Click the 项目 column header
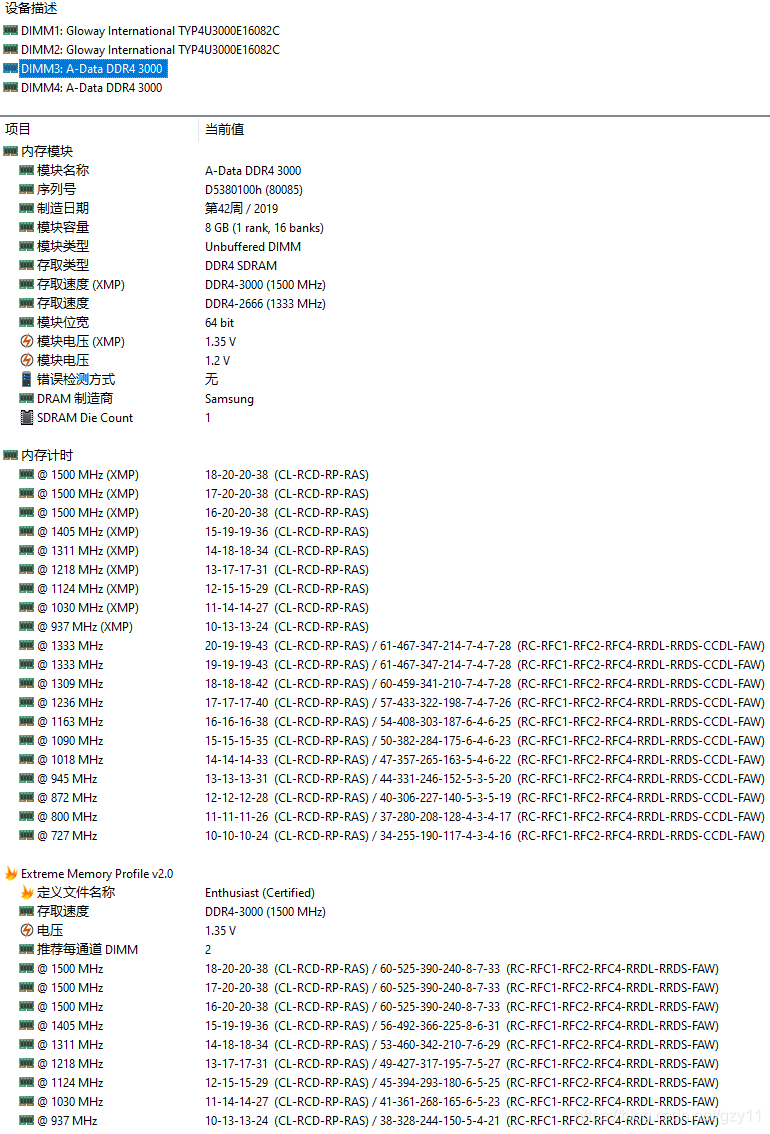This screenshot has height=1134, width=770. coord(18,129)
